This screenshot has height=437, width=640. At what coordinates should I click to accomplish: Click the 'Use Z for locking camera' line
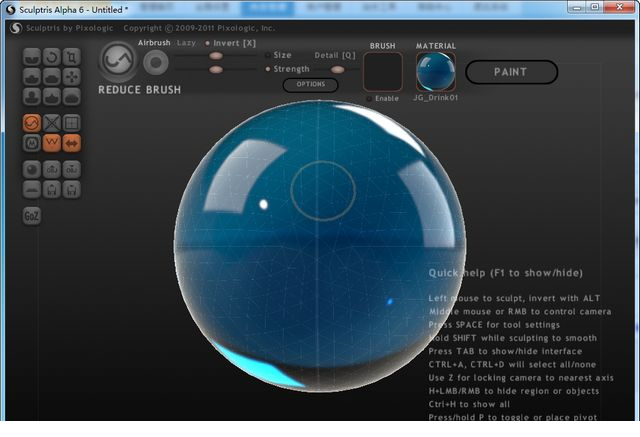tap(521, 378)
